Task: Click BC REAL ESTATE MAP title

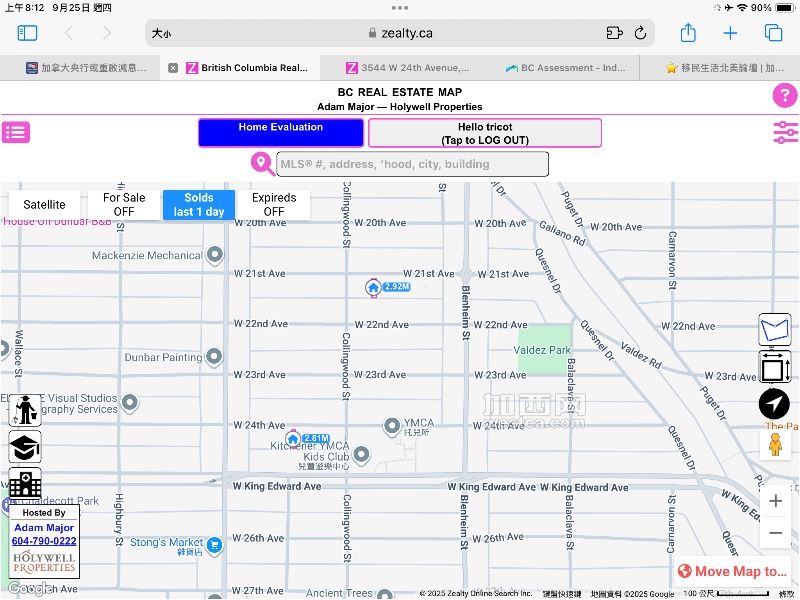Action: (x=399, y=92)
